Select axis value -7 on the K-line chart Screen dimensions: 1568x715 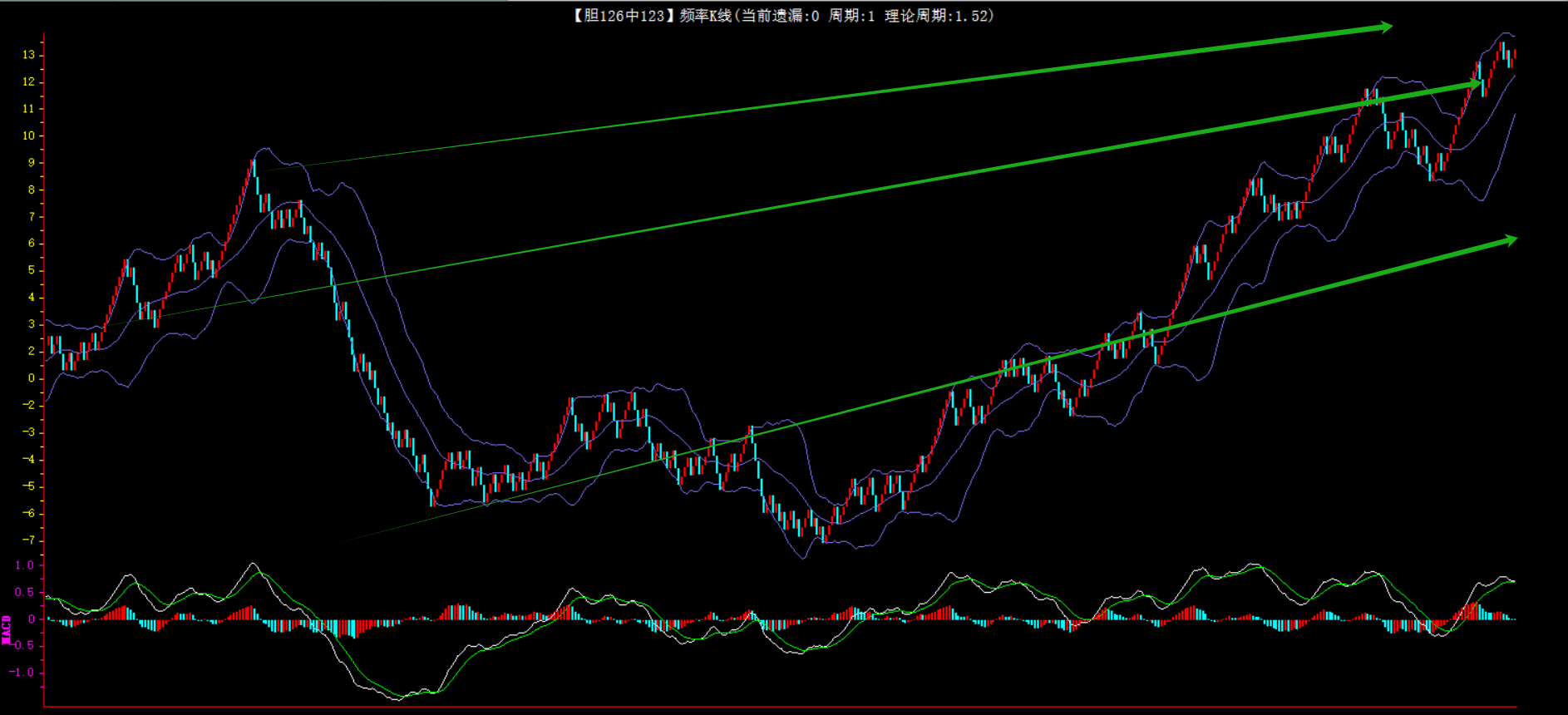tap(28, 540)
